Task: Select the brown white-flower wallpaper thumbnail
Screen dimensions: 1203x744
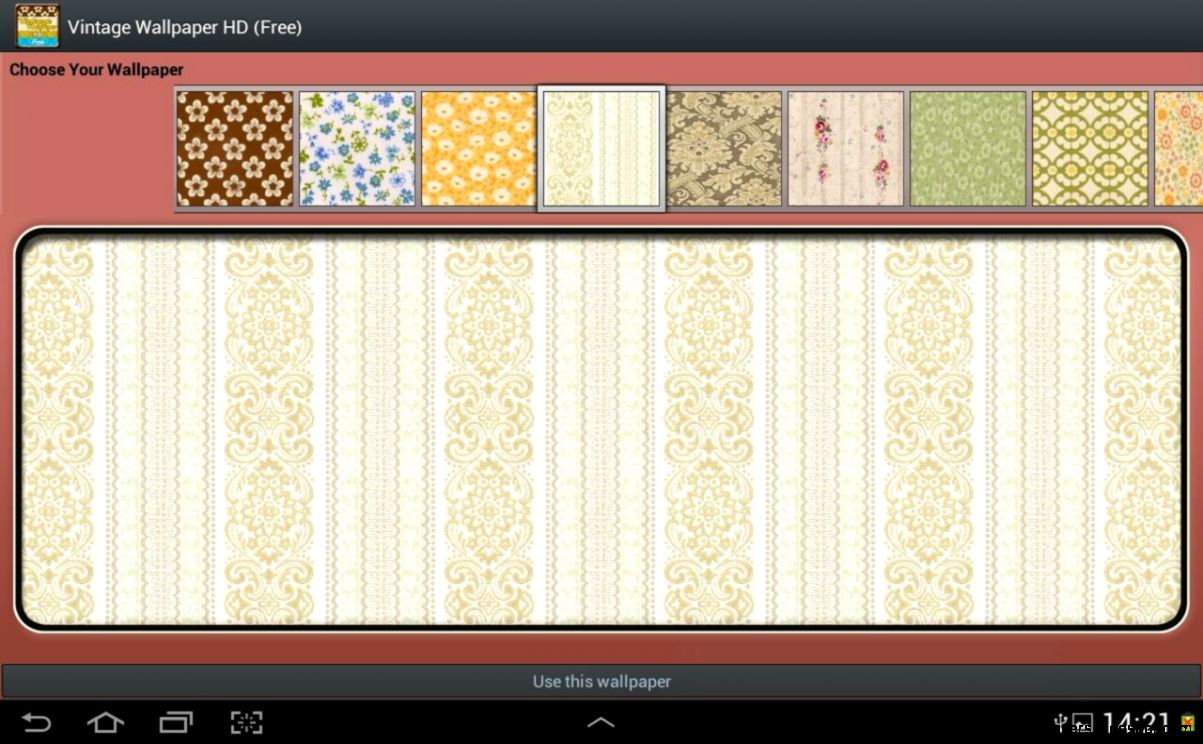Action: click(x=235, y=149)
